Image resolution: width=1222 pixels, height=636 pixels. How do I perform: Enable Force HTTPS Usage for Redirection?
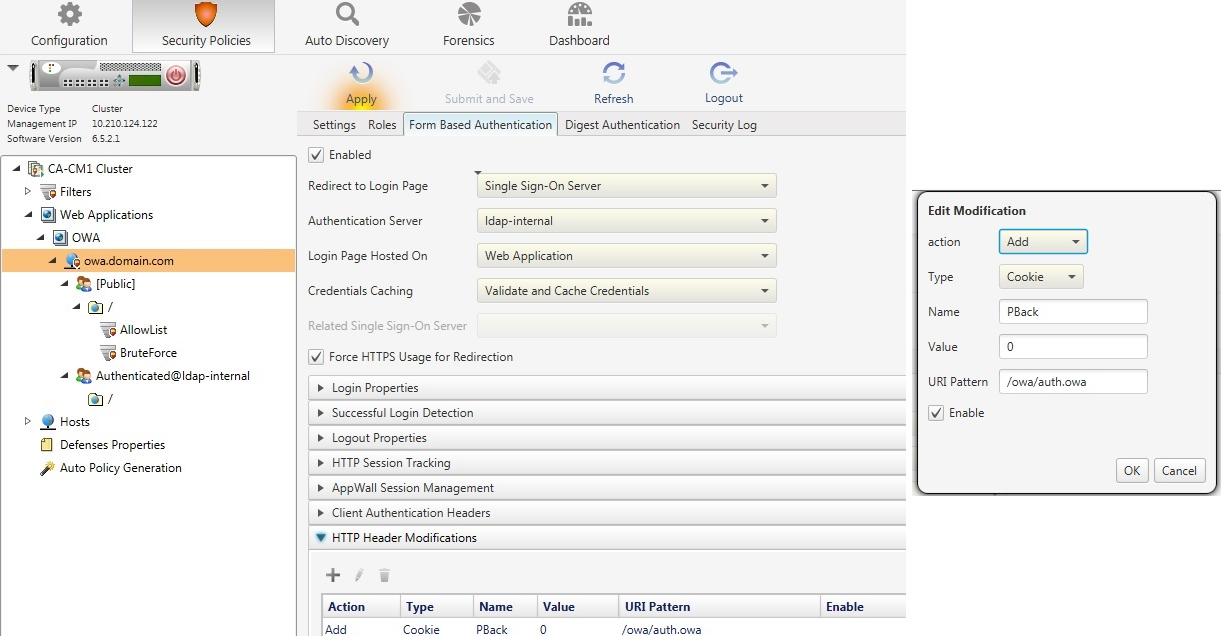point(317,356)
